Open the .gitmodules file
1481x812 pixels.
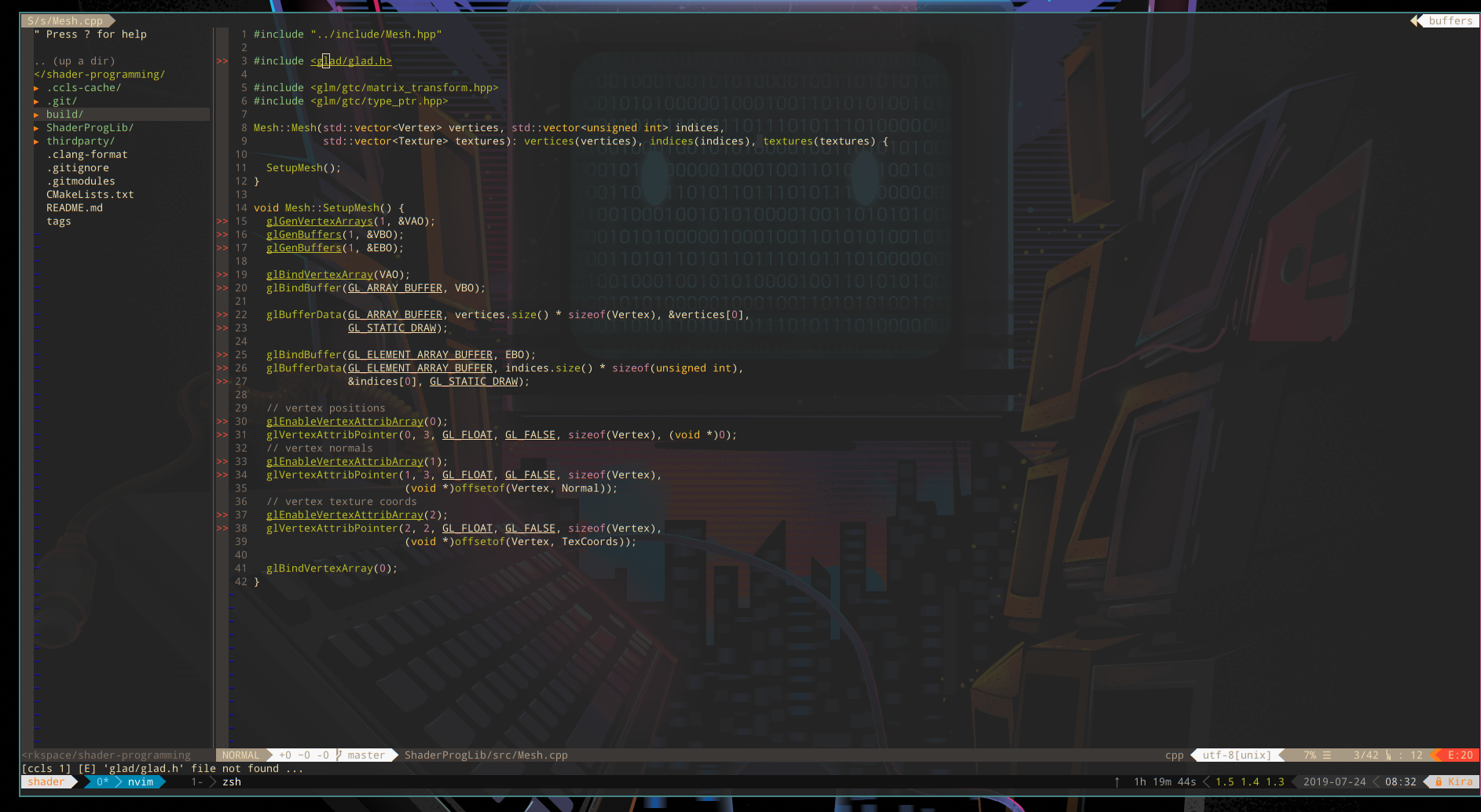coord(81,181)
